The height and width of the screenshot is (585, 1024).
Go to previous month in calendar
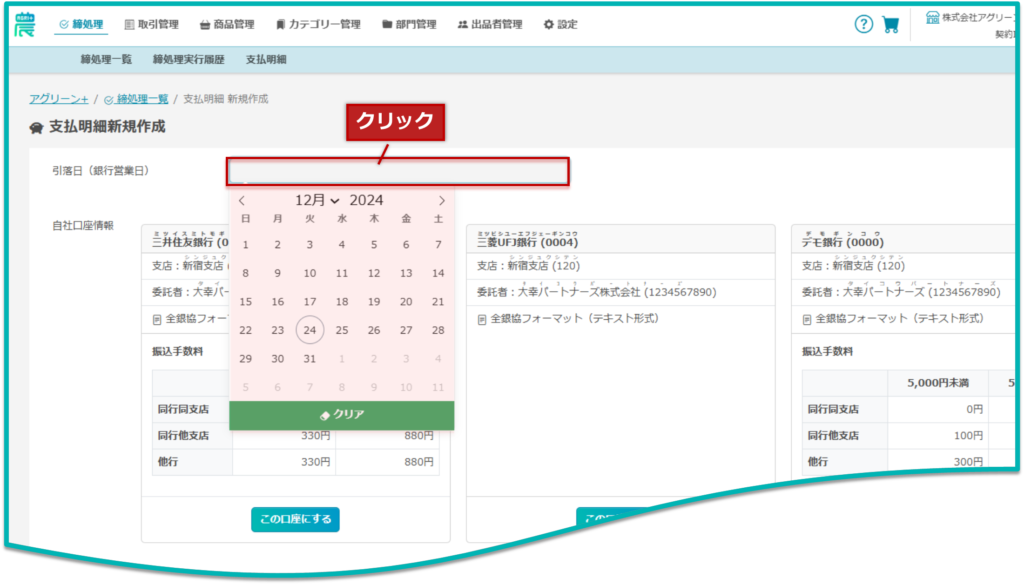pyautogui.click(x=242, y=201)
